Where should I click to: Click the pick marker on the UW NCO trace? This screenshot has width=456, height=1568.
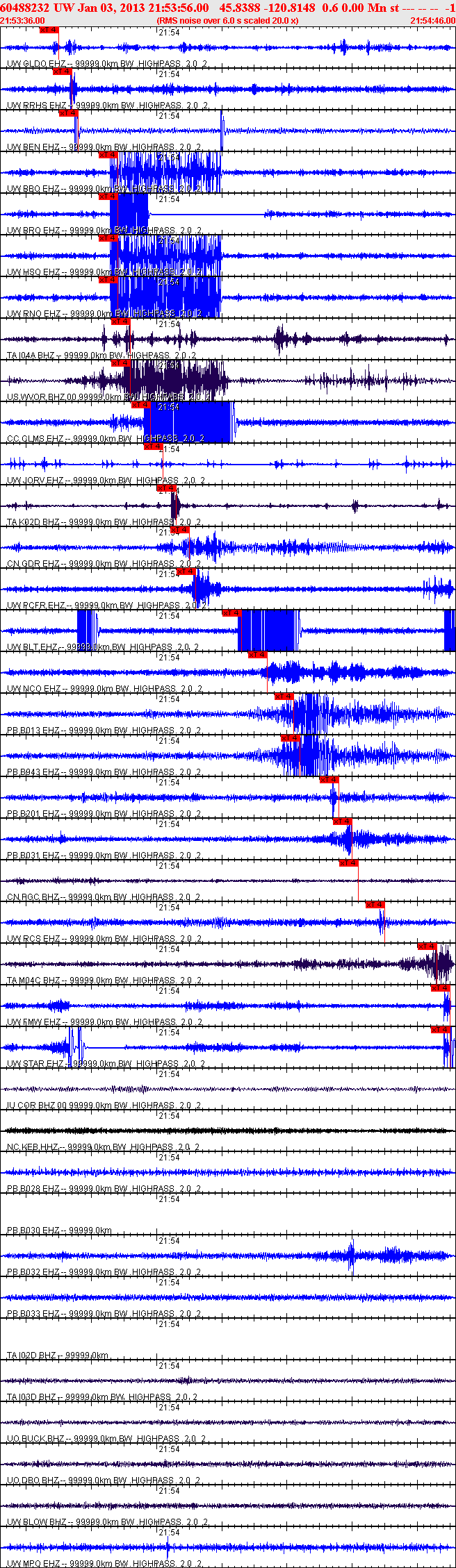[x=258, y=655]
